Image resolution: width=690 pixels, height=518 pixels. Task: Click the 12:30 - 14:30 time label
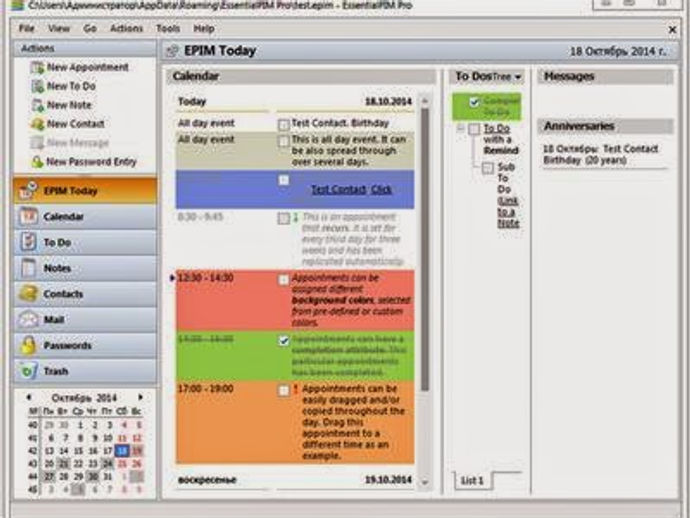(206, 278)
